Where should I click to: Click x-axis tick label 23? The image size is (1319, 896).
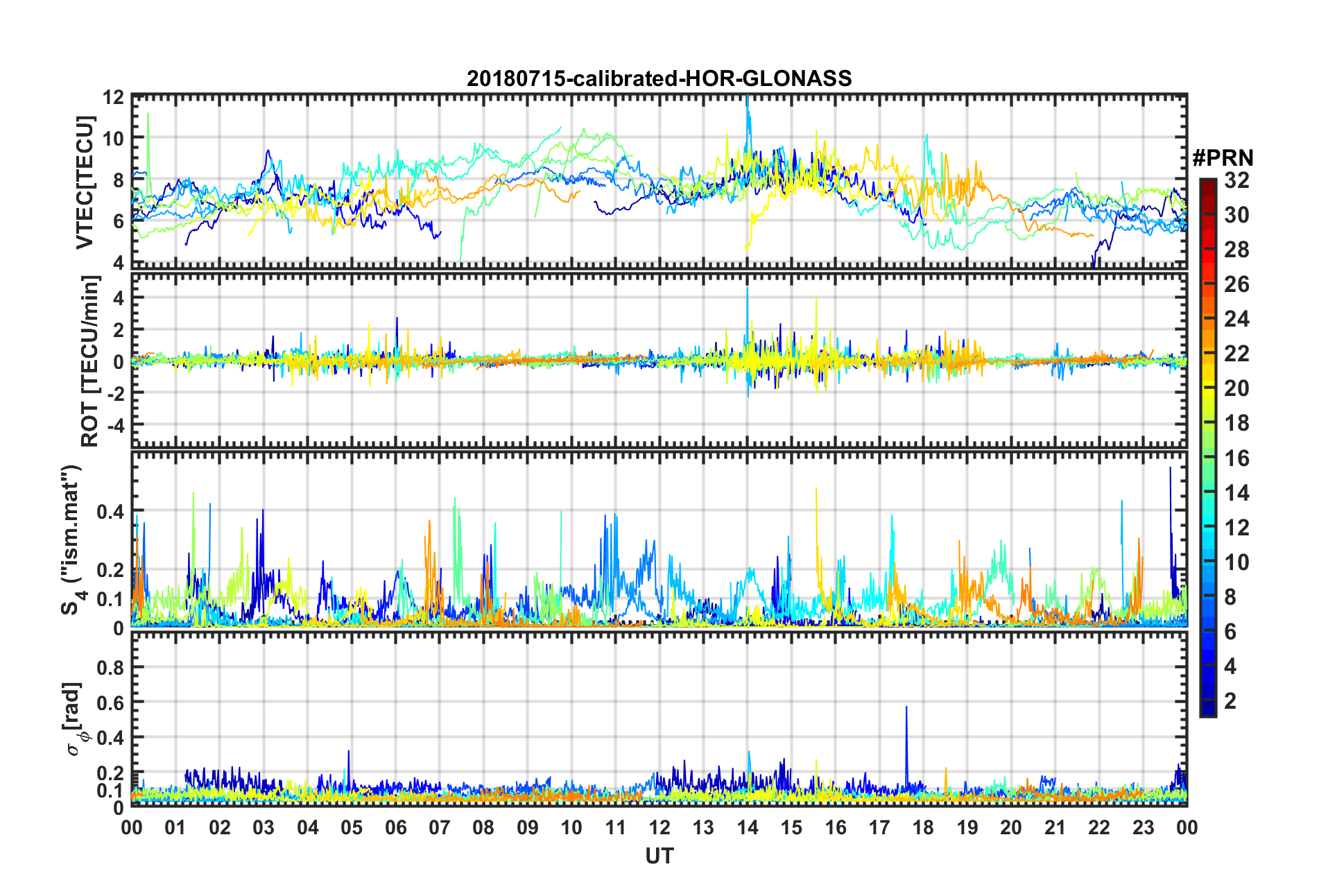tap(1143, 827)
